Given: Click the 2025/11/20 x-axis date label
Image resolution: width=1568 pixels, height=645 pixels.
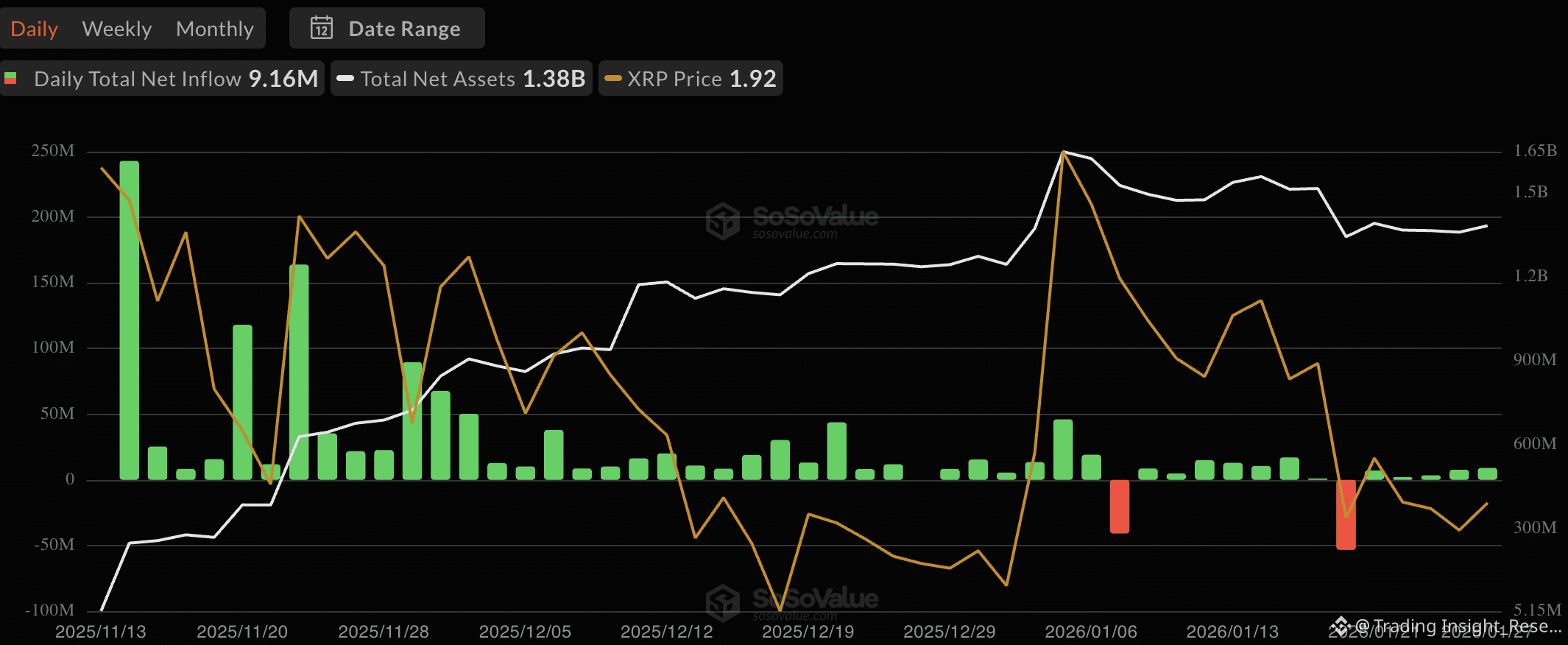Looking at the screenshot, I should click(x=242, y=632).
